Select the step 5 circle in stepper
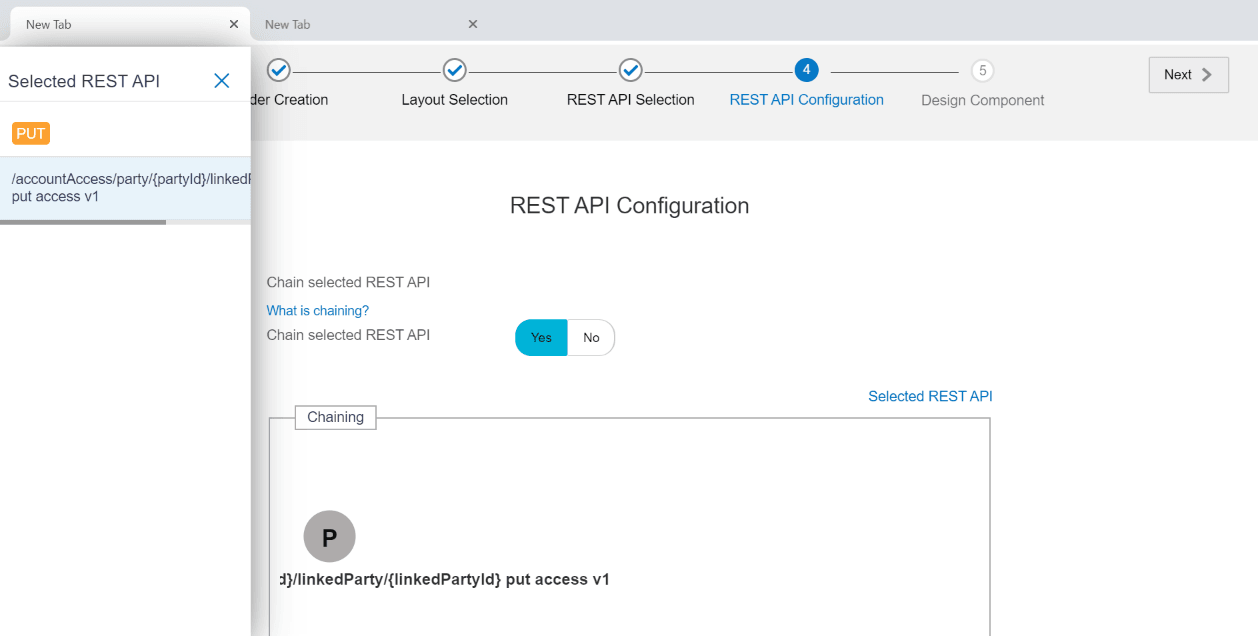Screen dimensions: 1258x636 [x=982, y=70]
